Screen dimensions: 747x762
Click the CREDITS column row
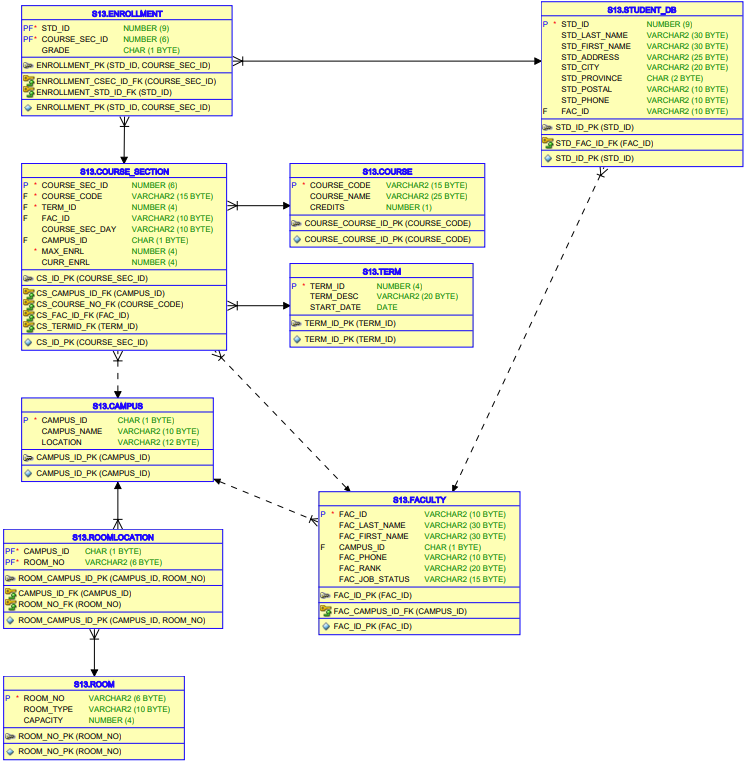click(x=387, y=208)
